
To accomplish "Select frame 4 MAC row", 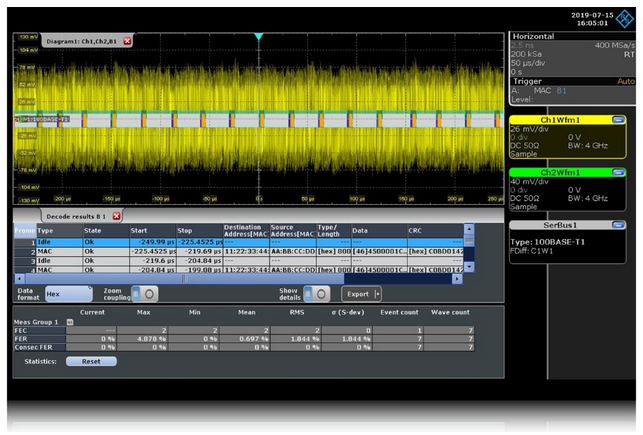I will point(239,269).
